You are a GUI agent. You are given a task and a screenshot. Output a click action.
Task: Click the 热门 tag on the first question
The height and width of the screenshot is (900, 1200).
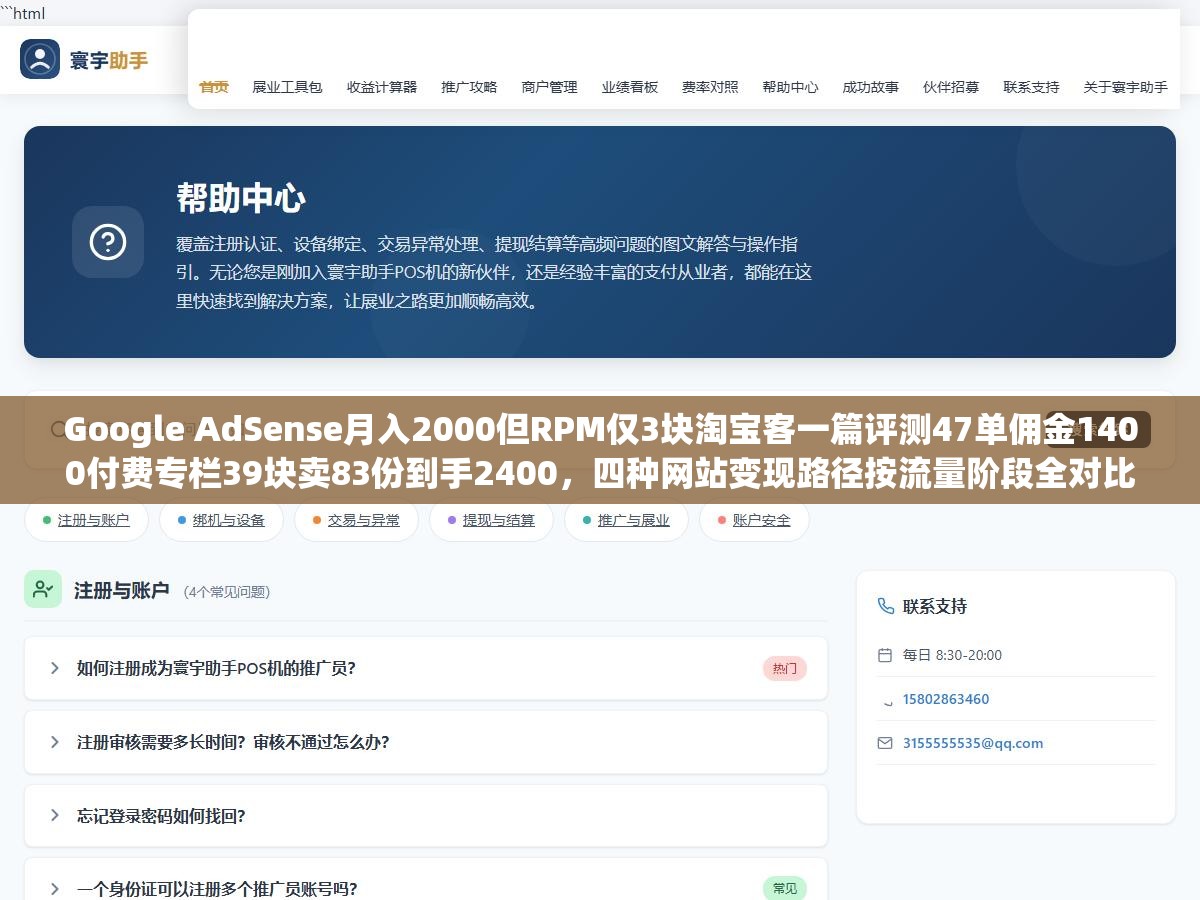tap(785, 669)
